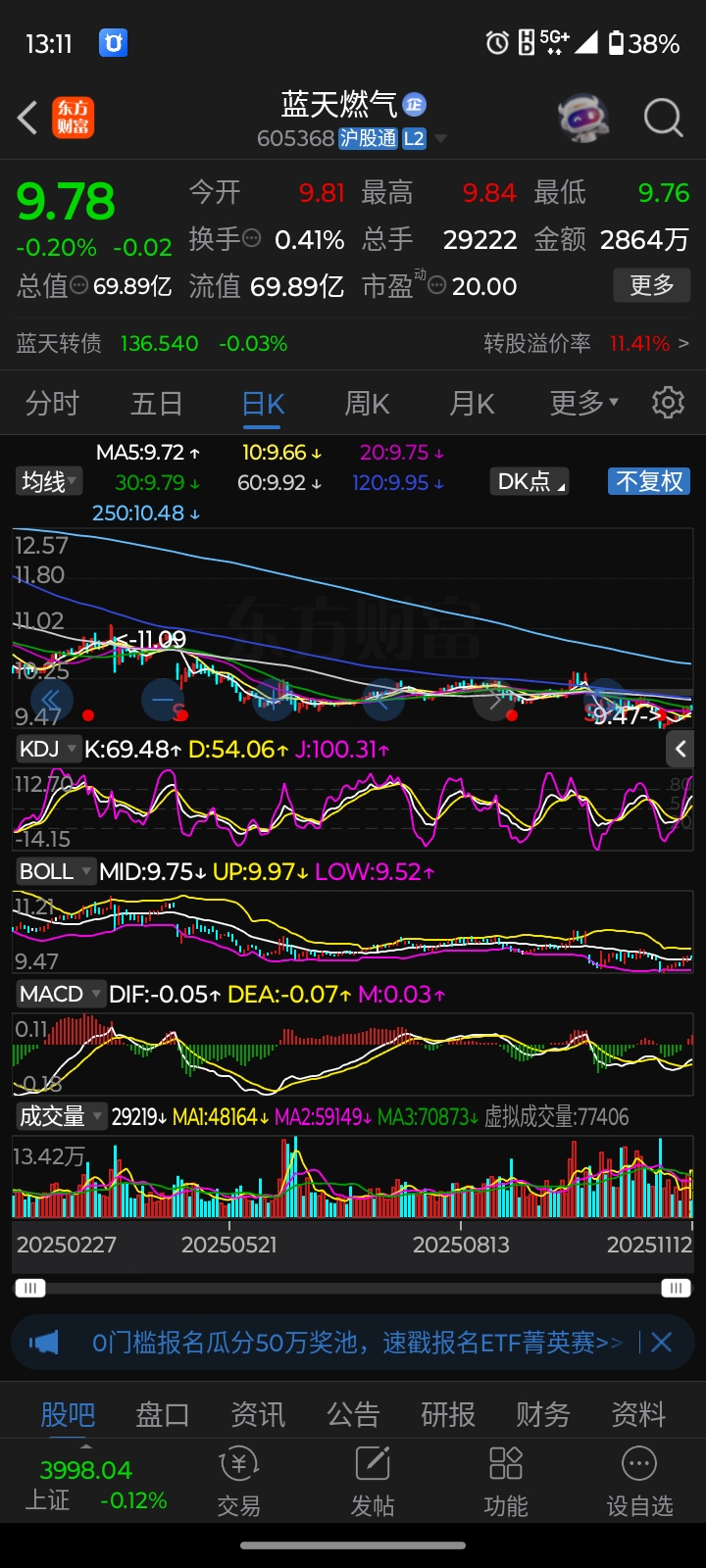Open the 股吧 tab
706x1568 pixels.
[x=68, y=1414]
